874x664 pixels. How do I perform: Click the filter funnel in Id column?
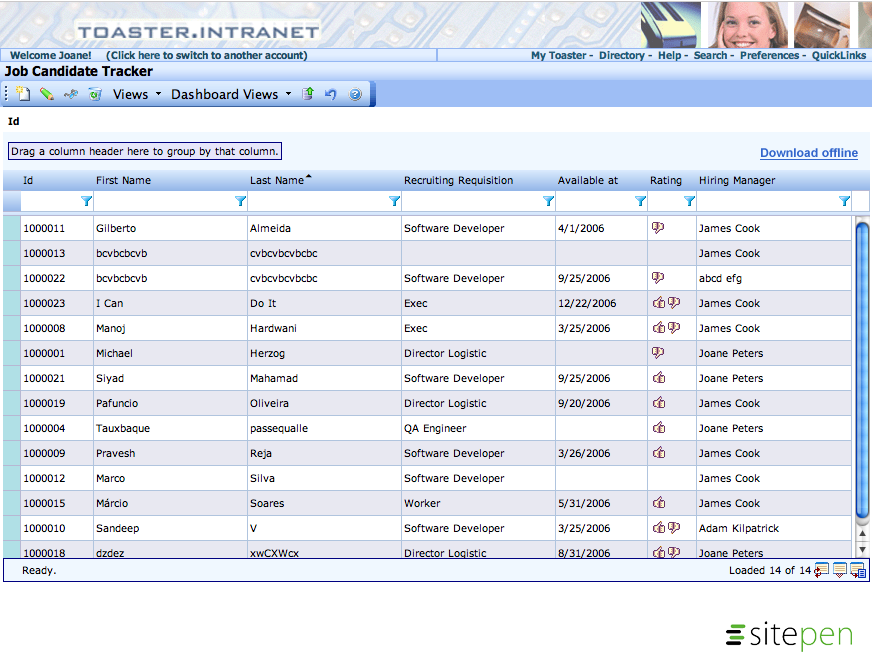point(86,201)
